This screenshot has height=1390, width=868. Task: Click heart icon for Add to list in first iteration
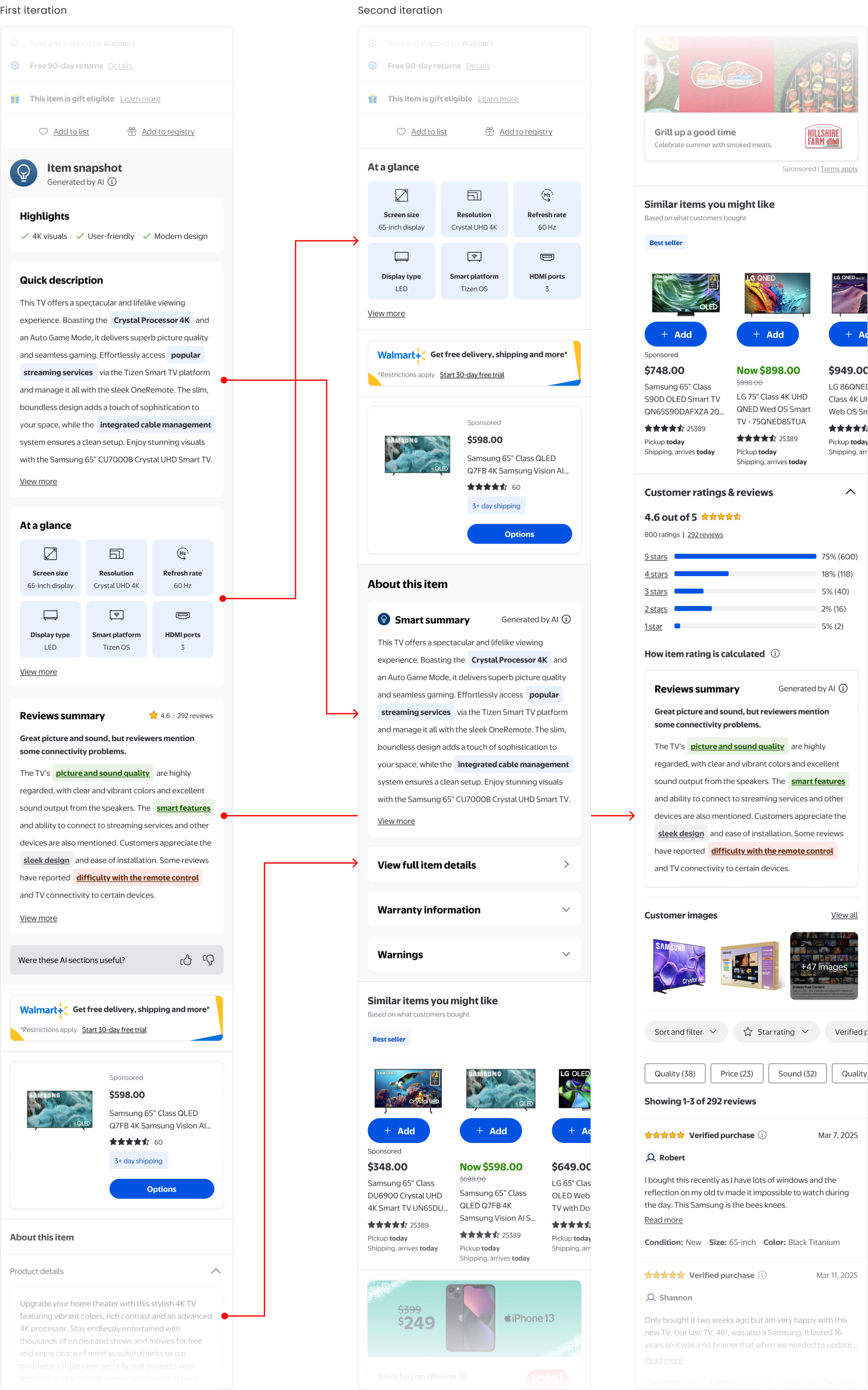(43, 131)
